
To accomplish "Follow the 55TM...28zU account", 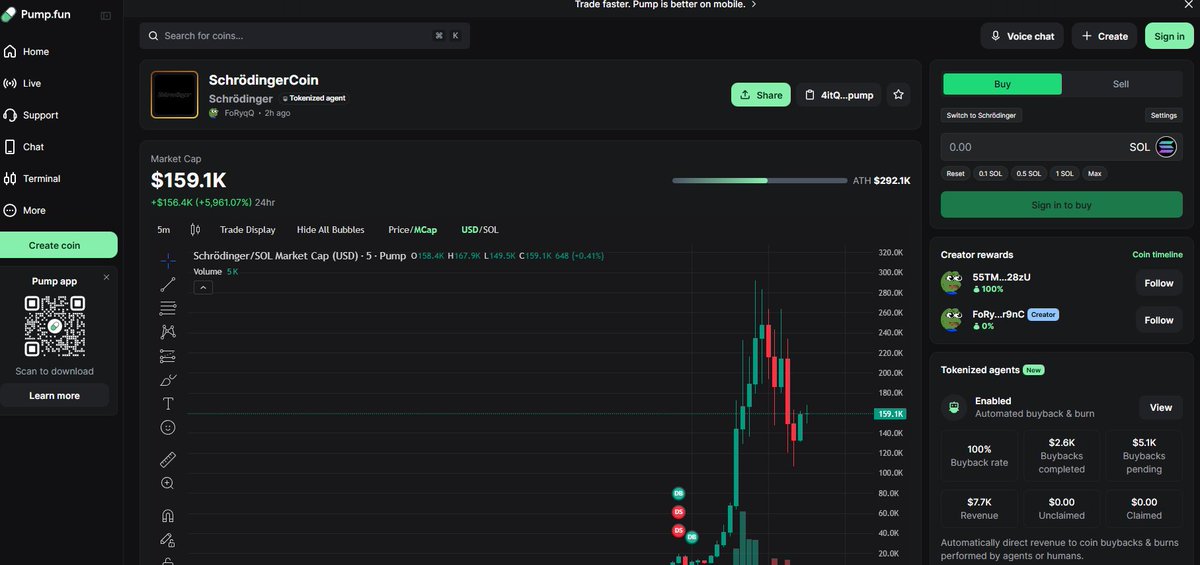I will (1159, 283).
